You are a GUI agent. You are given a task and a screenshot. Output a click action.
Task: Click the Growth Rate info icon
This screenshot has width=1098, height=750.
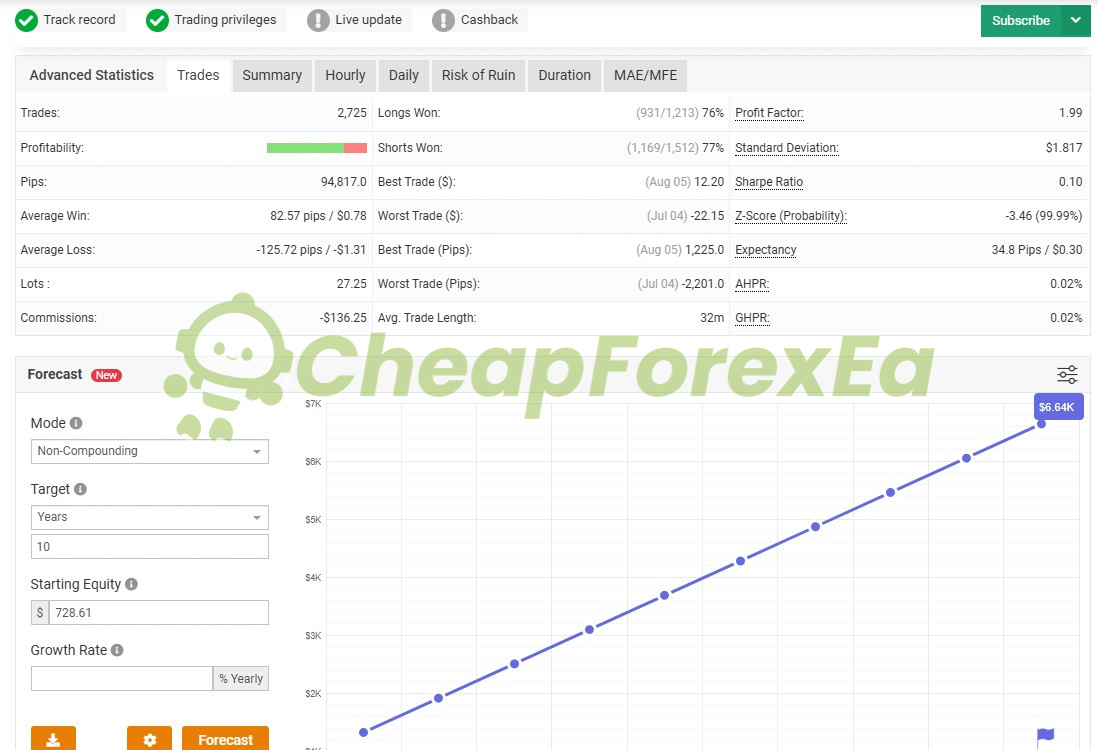pyautogui.click(x=118, y=650)
